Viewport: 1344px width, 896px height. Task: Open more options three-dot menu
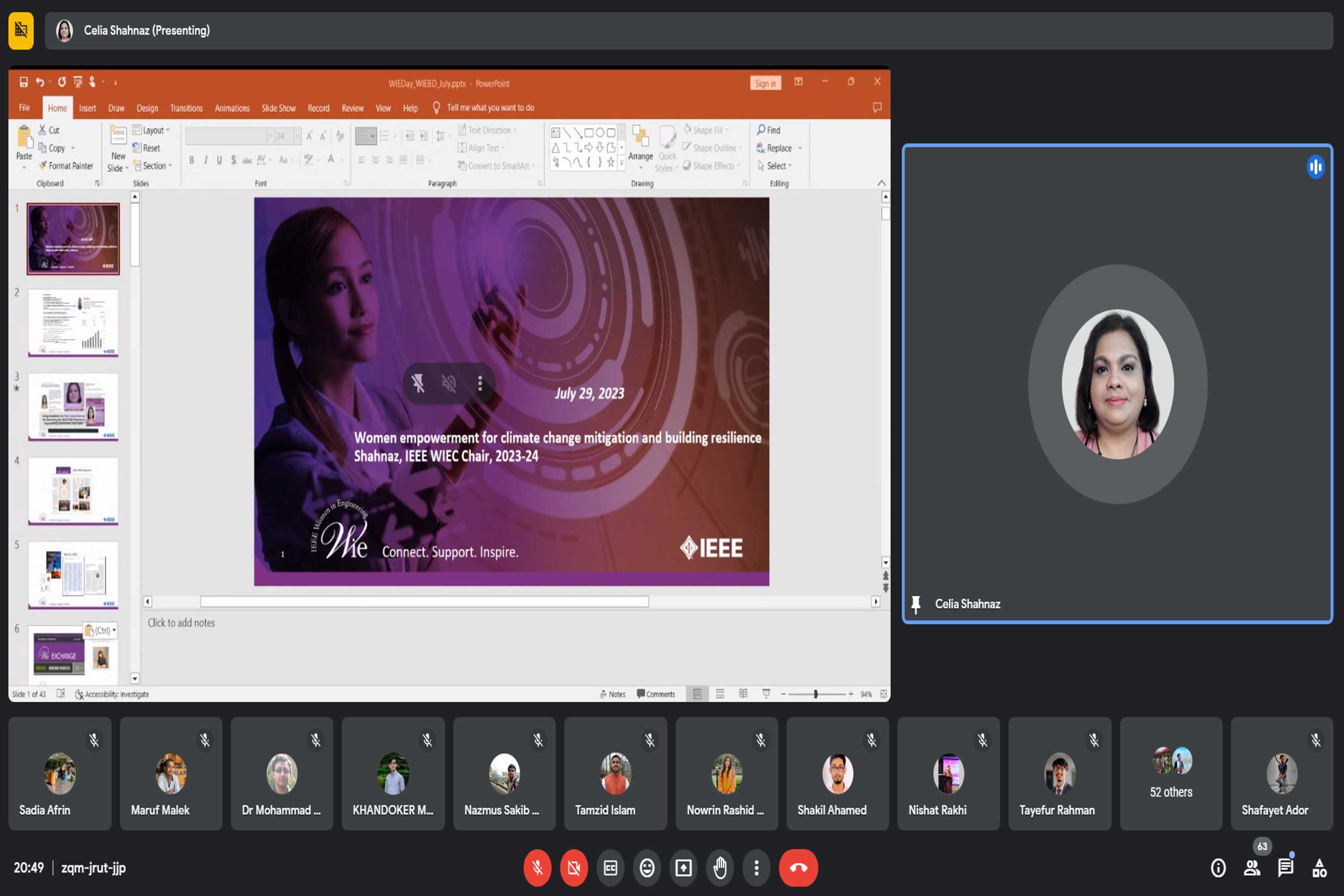pyautogui.click(x=757, y=868)
